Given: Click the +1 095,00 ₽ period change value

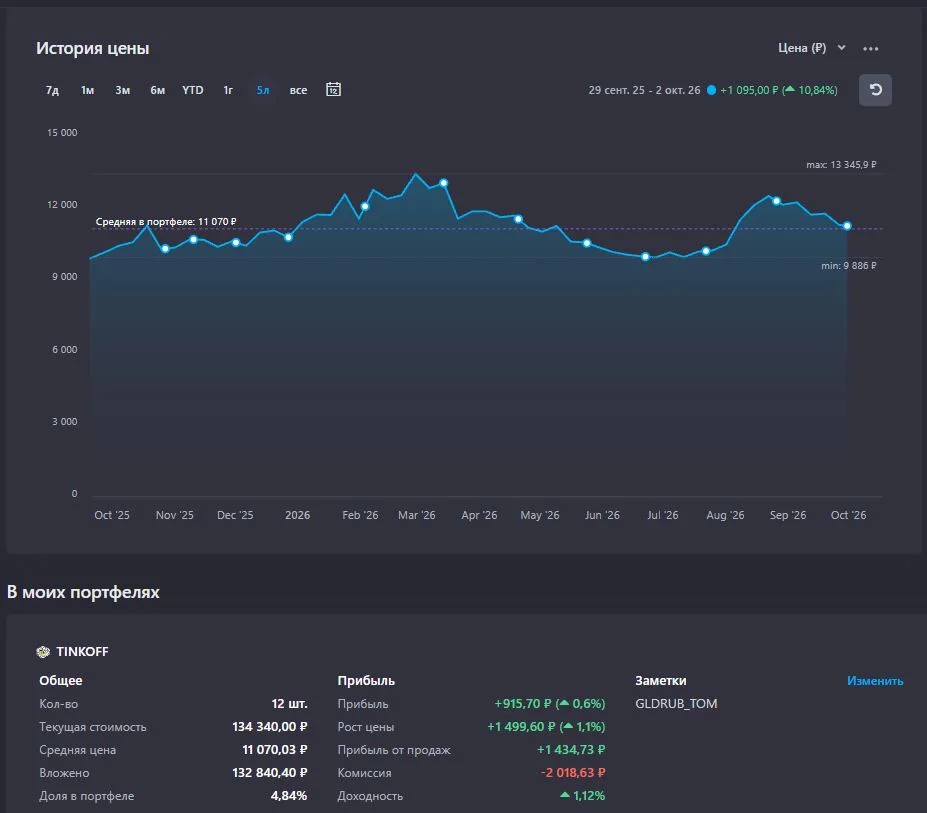Looking at the screenshot, I should coord(749,90).
